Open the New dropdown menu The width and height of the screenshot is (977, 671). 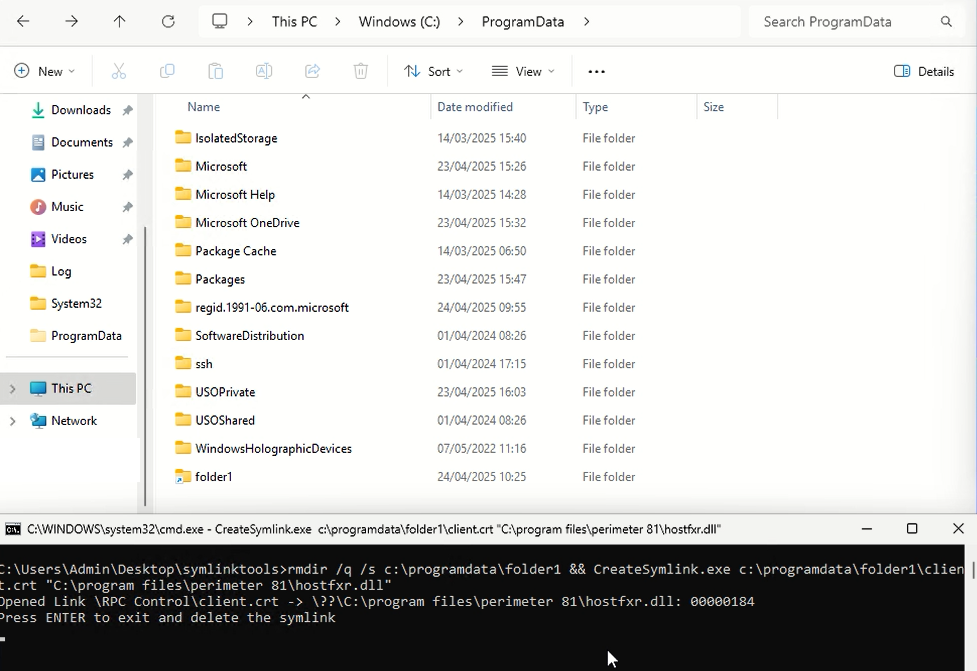click(45, 71)
